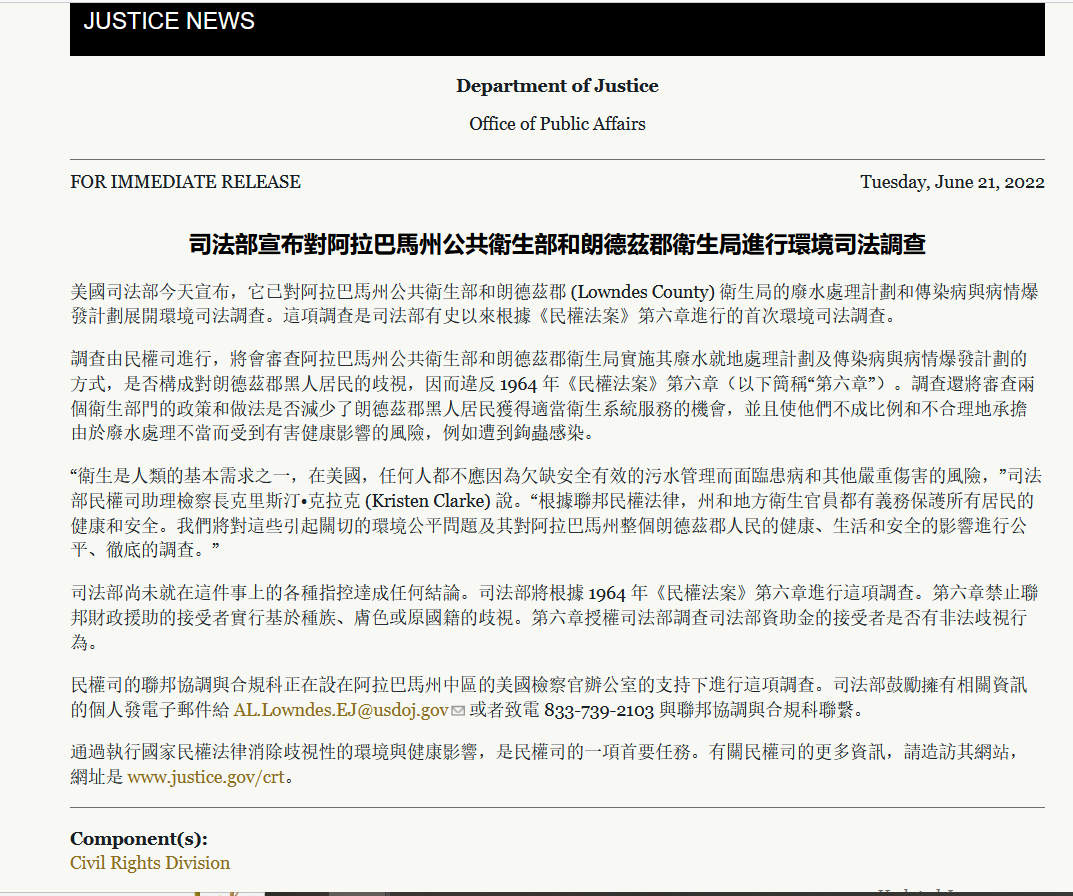Select the FOR IMMEDIATE RELEASE label
1073x896 pixels.
tap(185, 182)
